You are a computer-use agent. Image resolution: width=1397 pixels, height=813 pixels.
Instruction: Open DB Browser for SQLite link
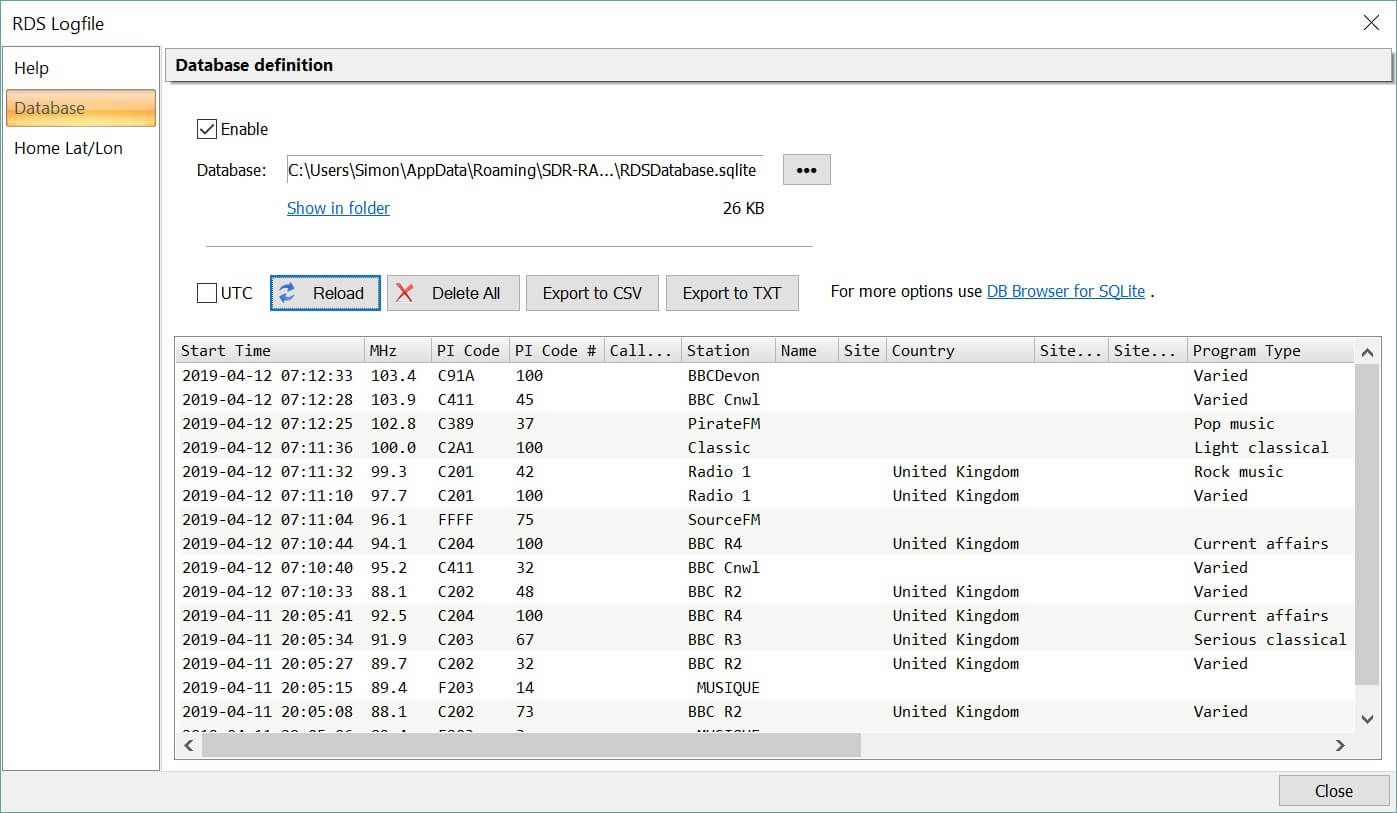tap(1065, 292)
